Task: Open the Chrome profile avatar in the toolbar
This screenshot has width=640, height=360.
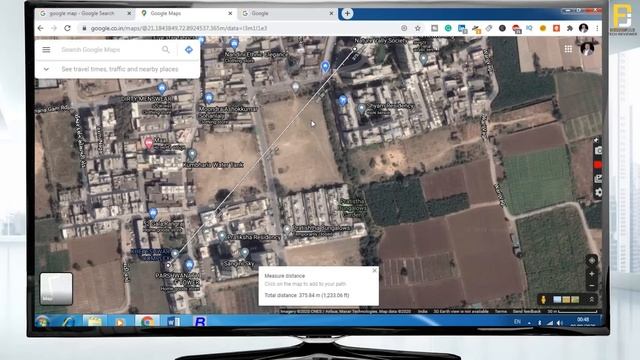Action: [584, 28]
